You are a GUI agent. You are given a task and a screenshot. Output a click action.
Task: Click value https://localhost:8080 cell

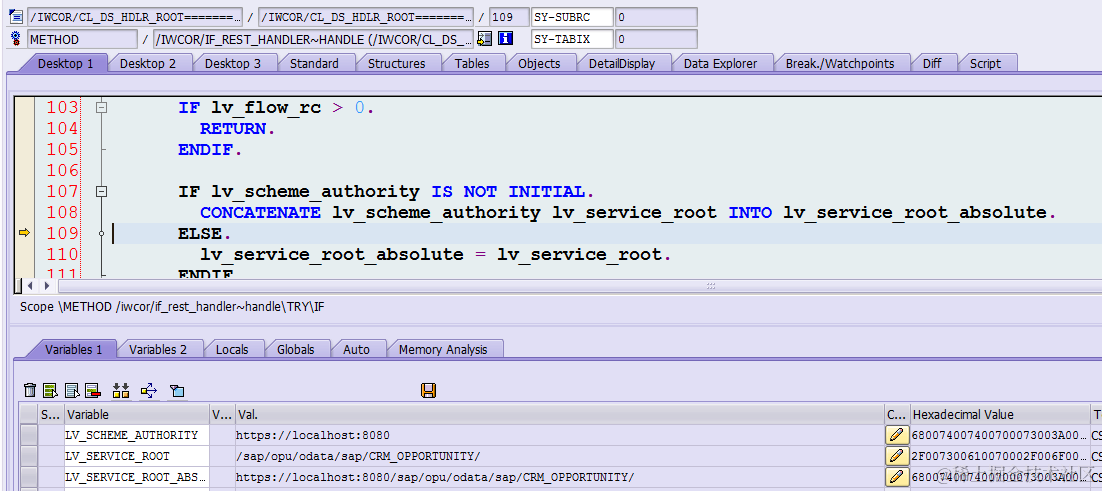click(559, 435)
